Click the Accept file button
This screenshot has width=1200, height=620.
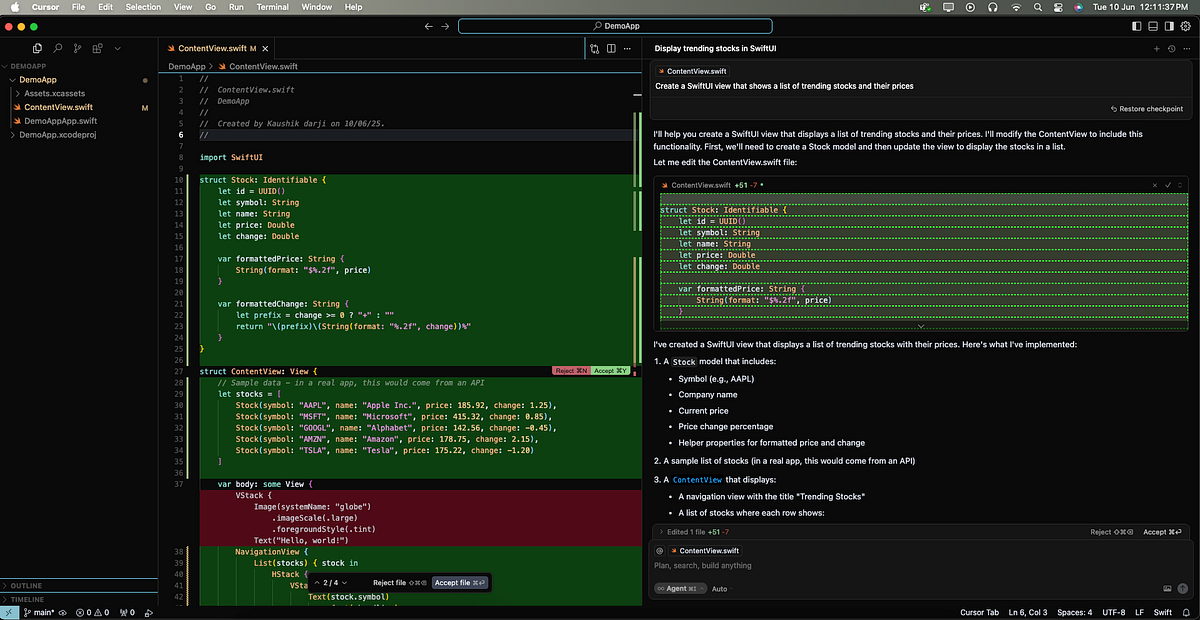coord(460,582)
